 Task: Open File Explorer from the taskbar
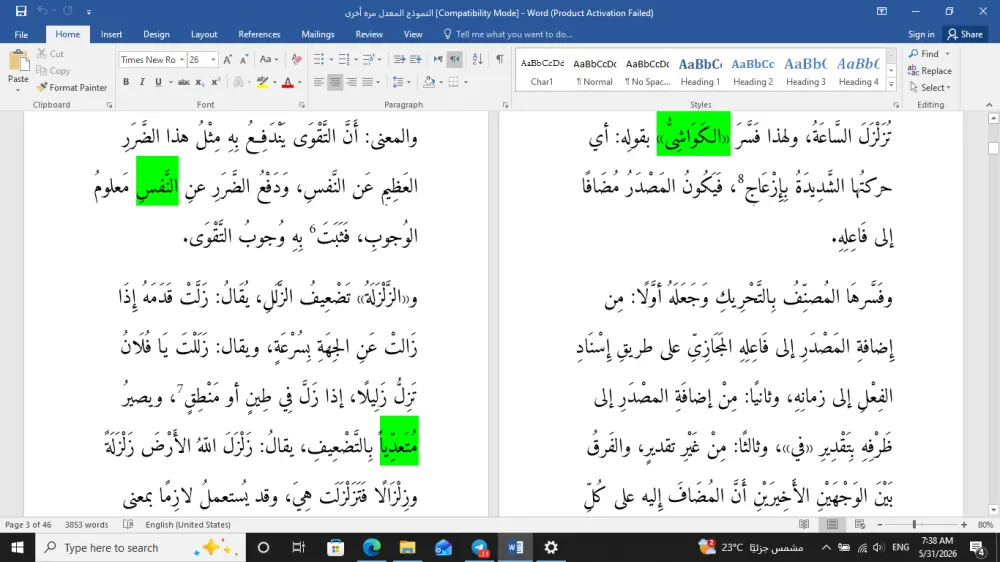[408, 547]
